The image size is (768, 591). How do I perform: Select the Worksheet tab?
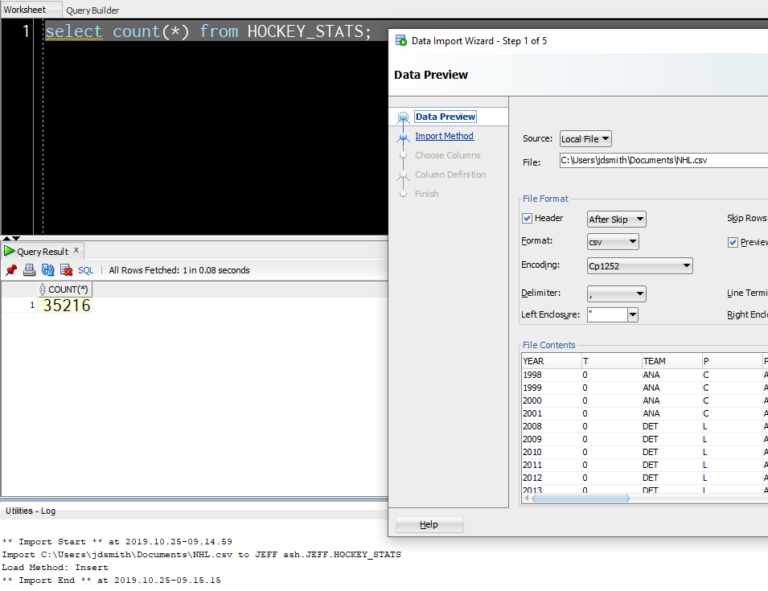click(24, 10)
